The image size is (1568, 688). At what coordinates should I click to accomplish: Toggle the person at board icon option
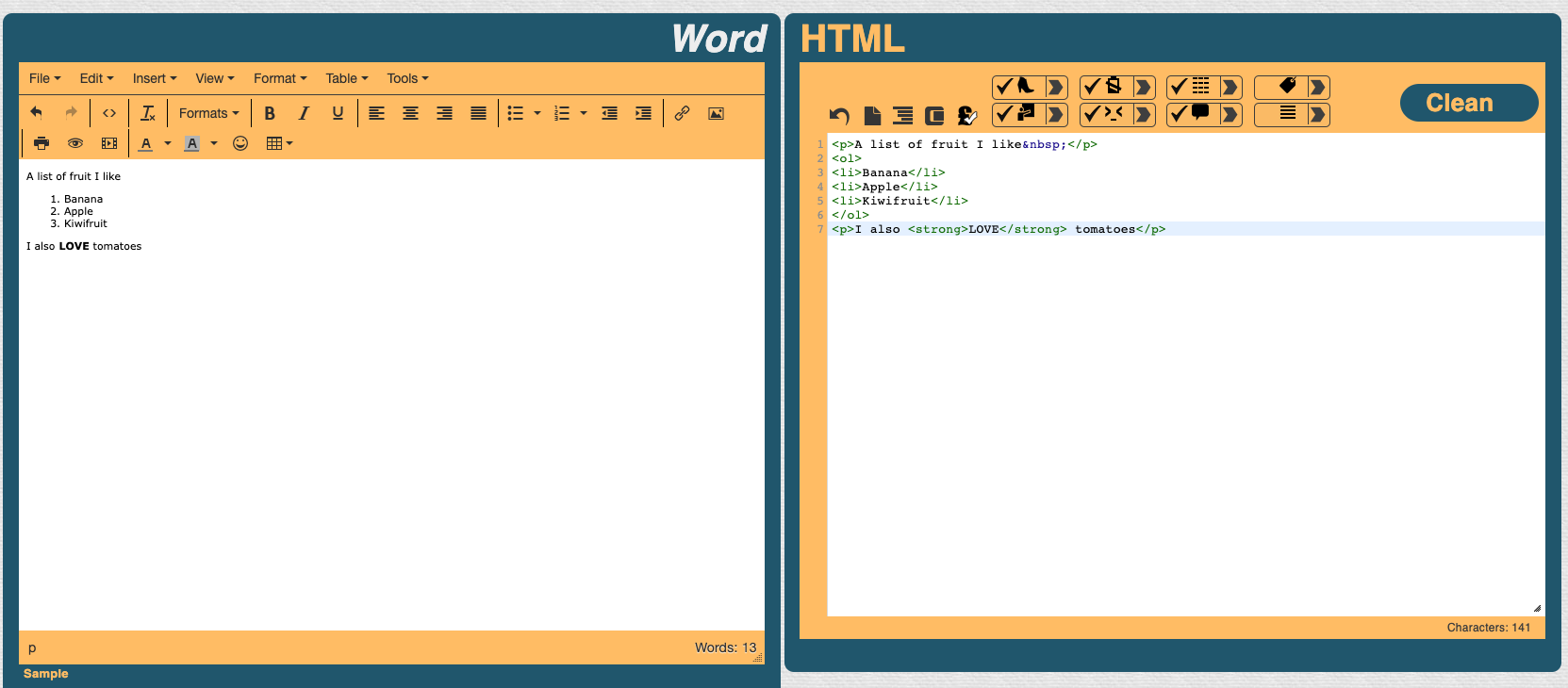pyautogui.click(x=1017, y=114)
